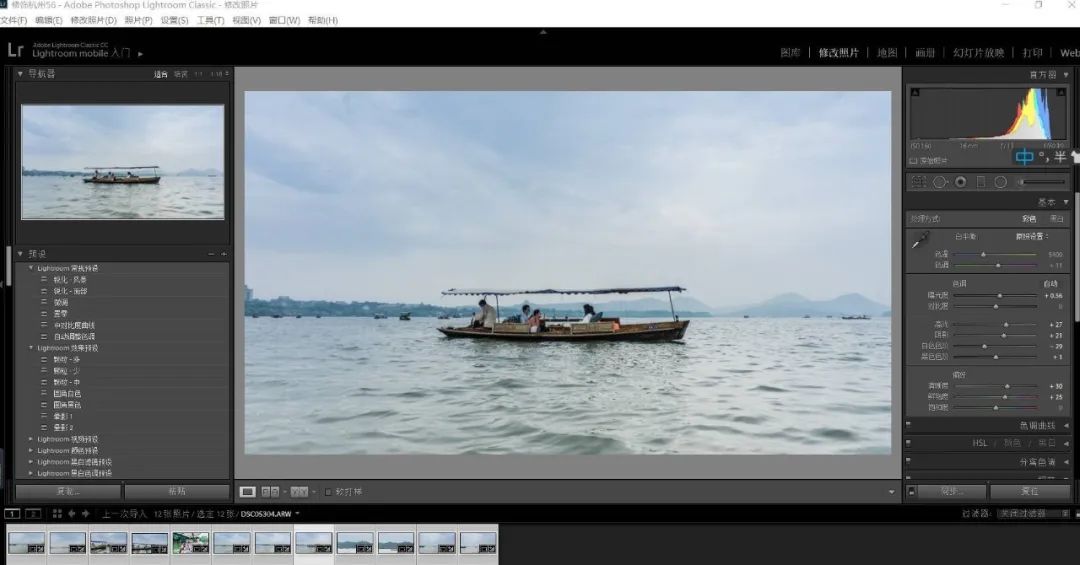Viewport: 1080px width, 565px height.
Task: Click the 复位 button
Action: click(1030, 491)
